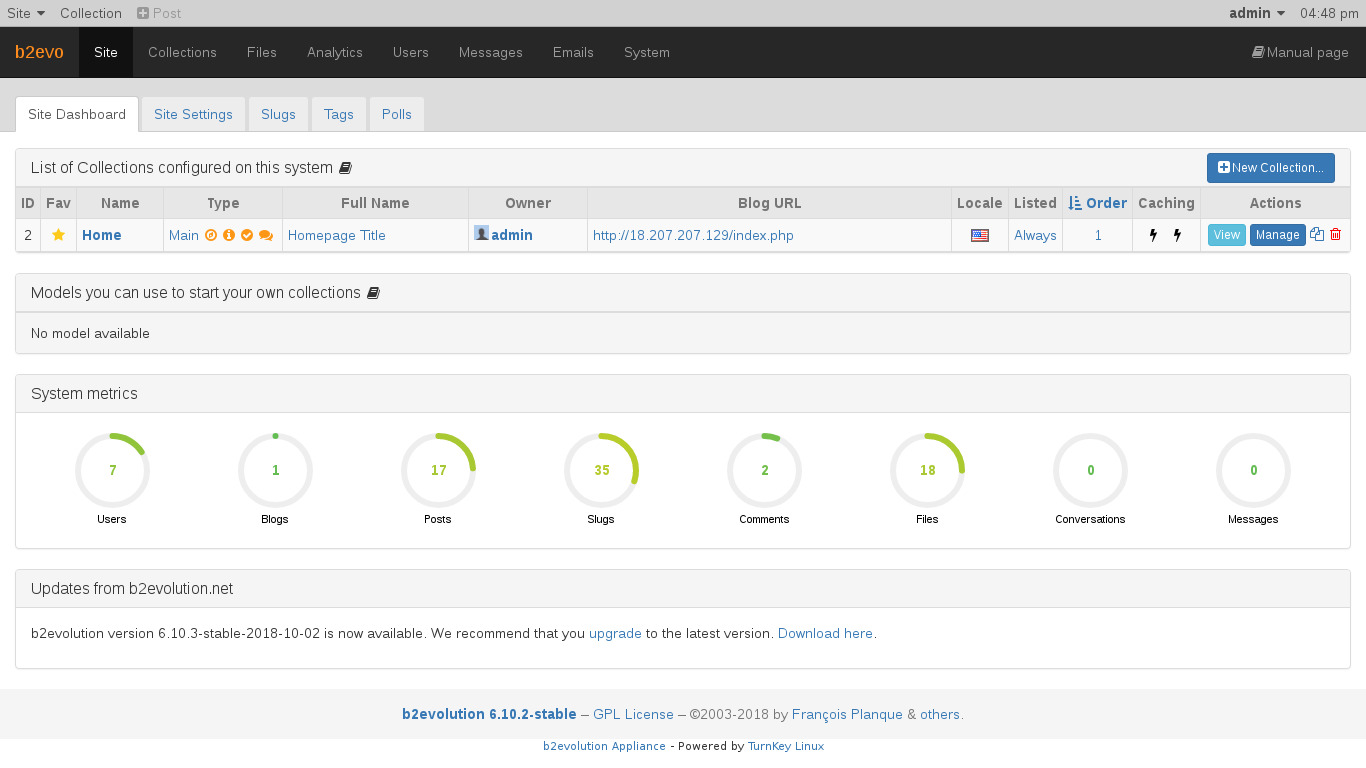Click the orange comments bubble icon
The height and width of the screenshot is (768, 1366).
click(266, 235)
